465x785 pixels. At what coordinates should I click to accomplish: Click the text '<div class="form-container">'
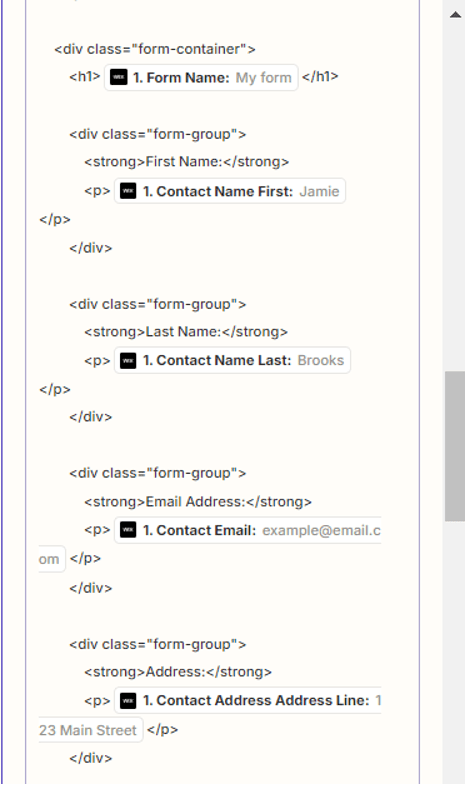(x=155, y=49)
